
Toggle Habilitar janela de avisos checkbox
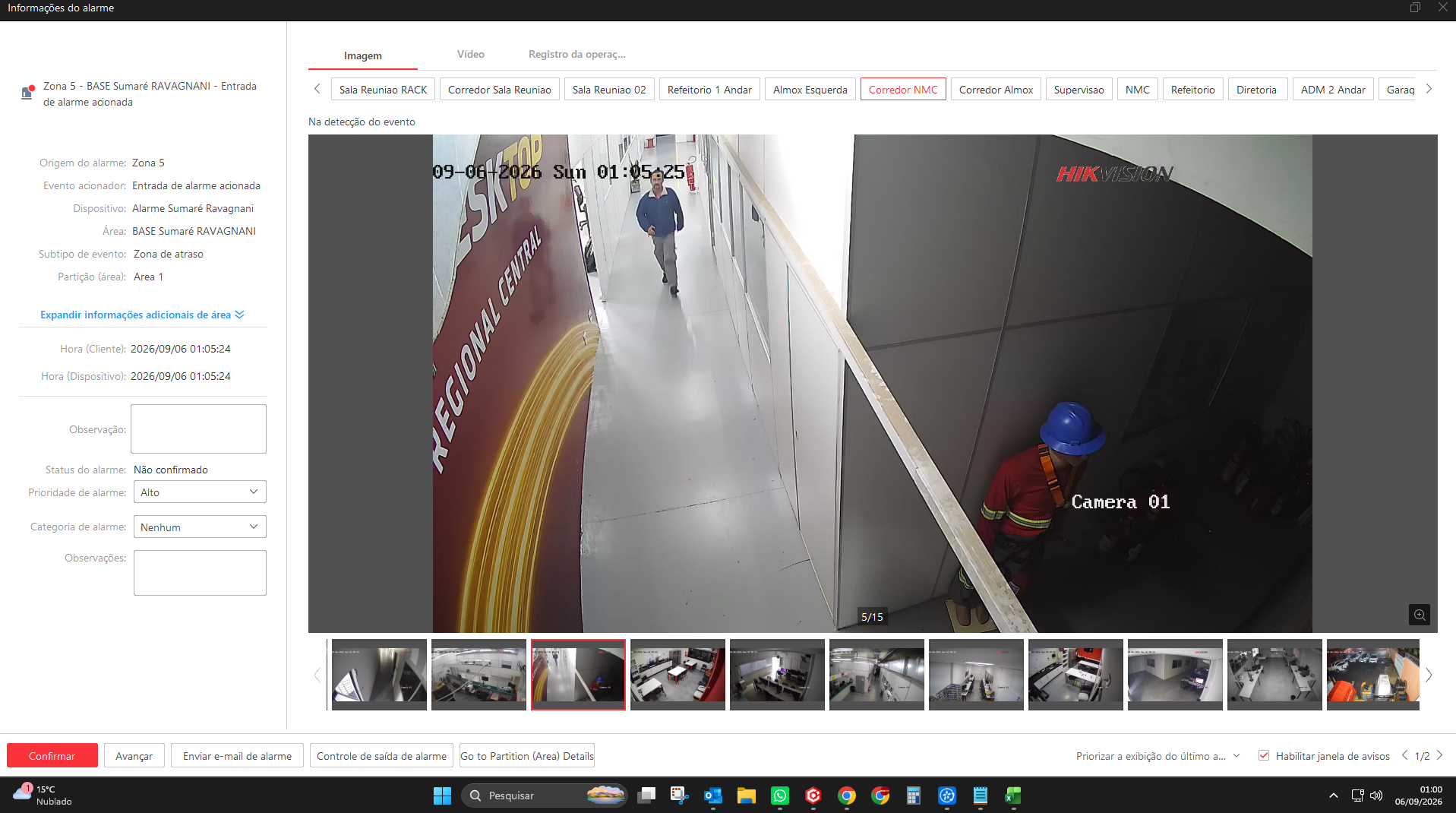1264,755
